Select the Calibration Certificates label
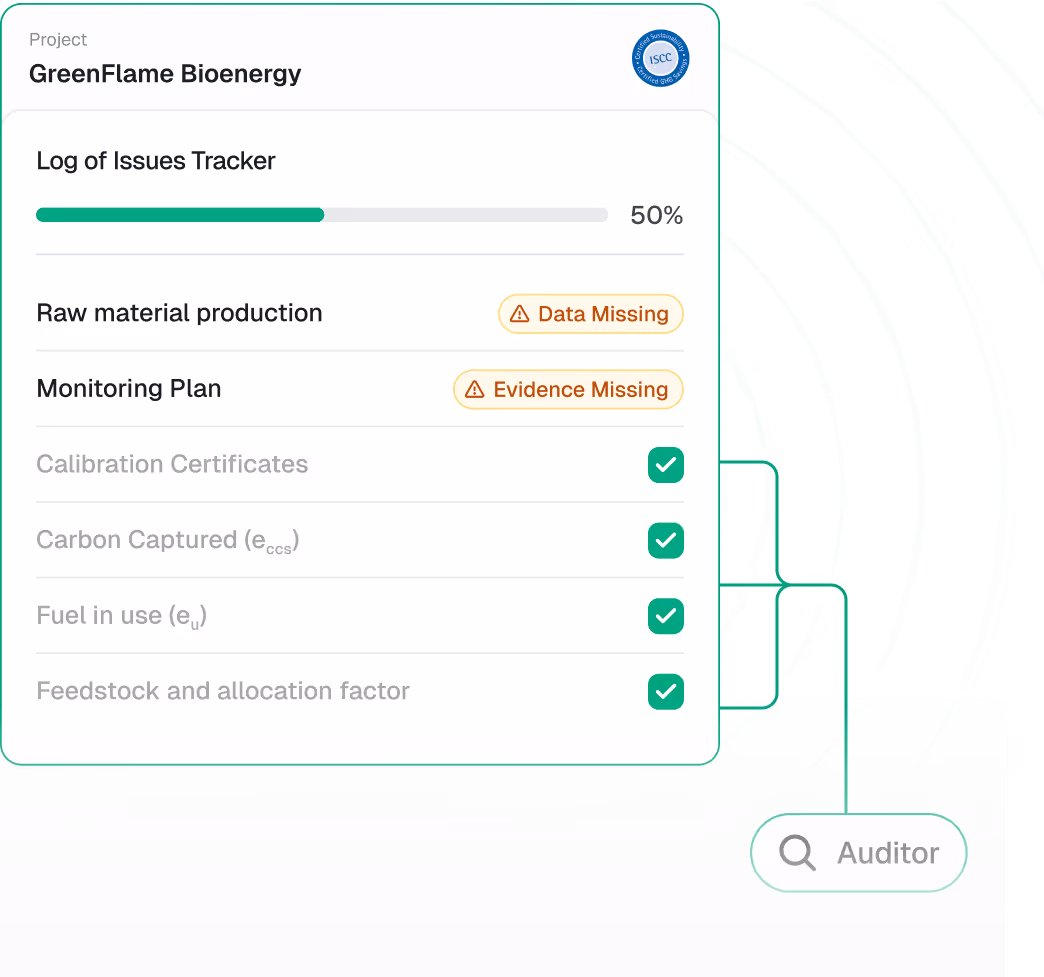Image resolution: width=1044 pixels, height=977 pixels. click(x=172, y=464)
